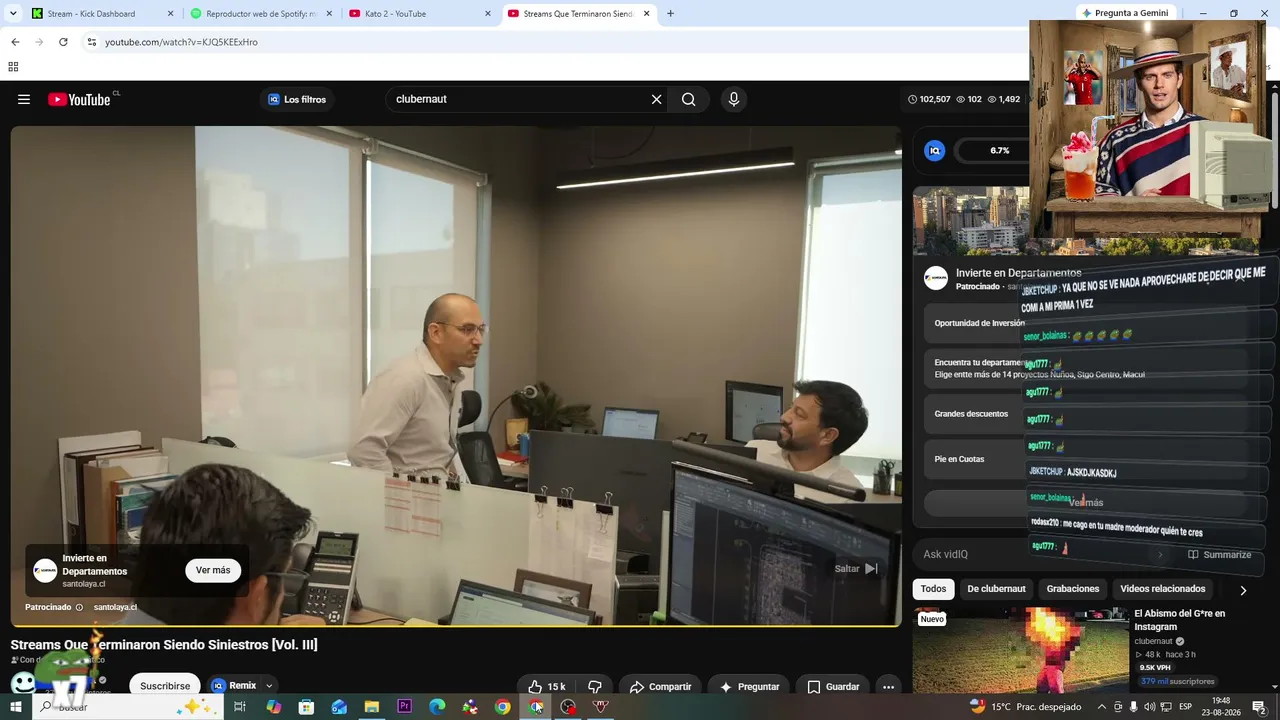The image size is (1280, 720).
Task: Clear the clubernaut search text
Action: [657, 99]
